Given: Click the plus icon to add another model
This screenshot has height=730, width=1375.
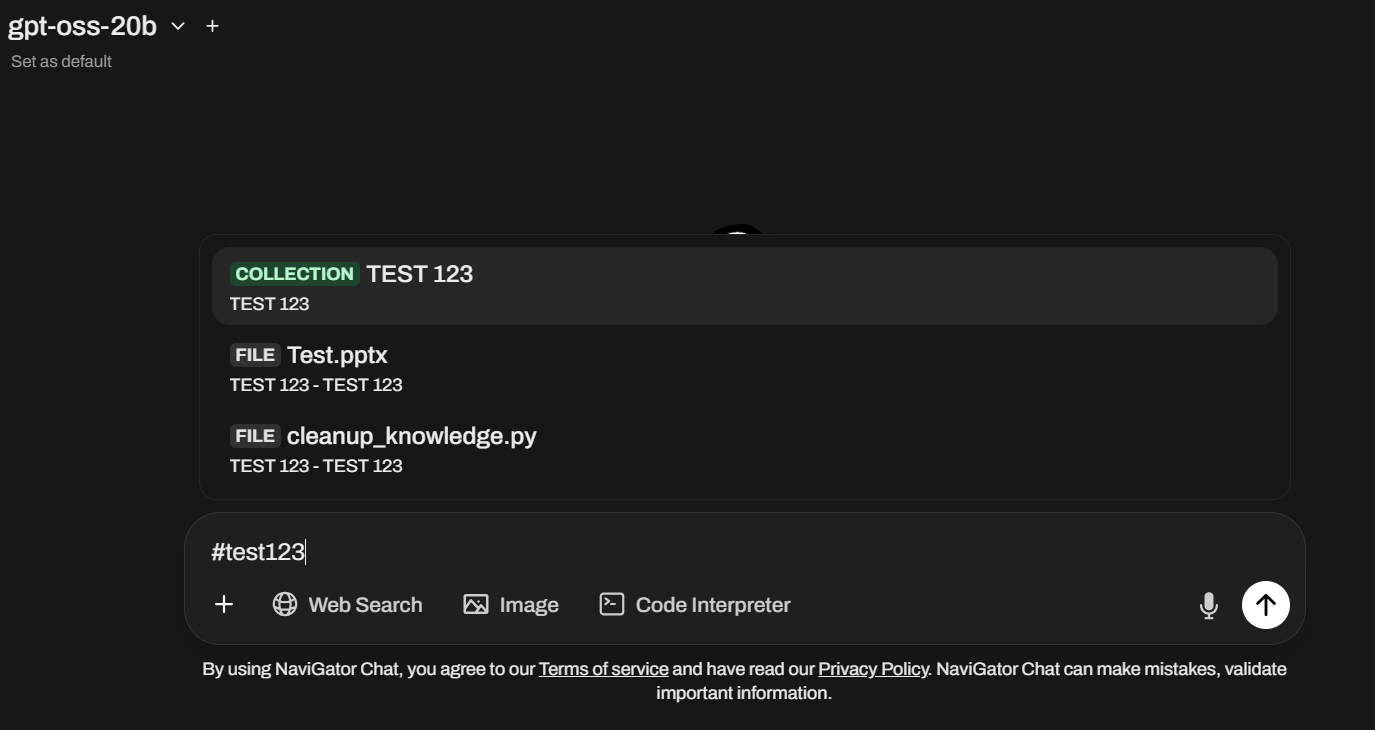Looking at the screenshot, I should point(212,27).
